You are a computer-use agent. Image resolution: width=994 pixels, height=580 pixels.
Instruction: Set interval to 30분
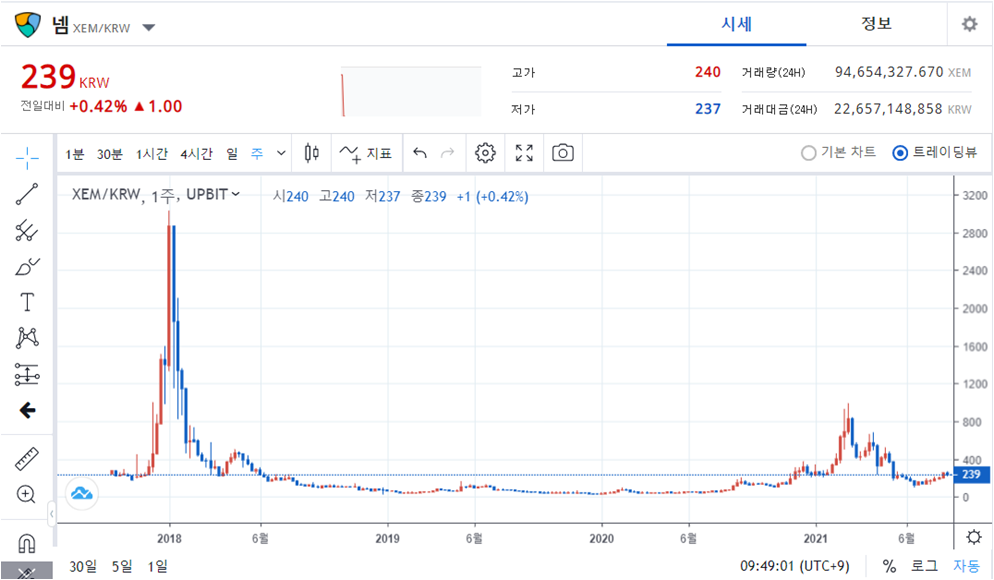(110, 153)
